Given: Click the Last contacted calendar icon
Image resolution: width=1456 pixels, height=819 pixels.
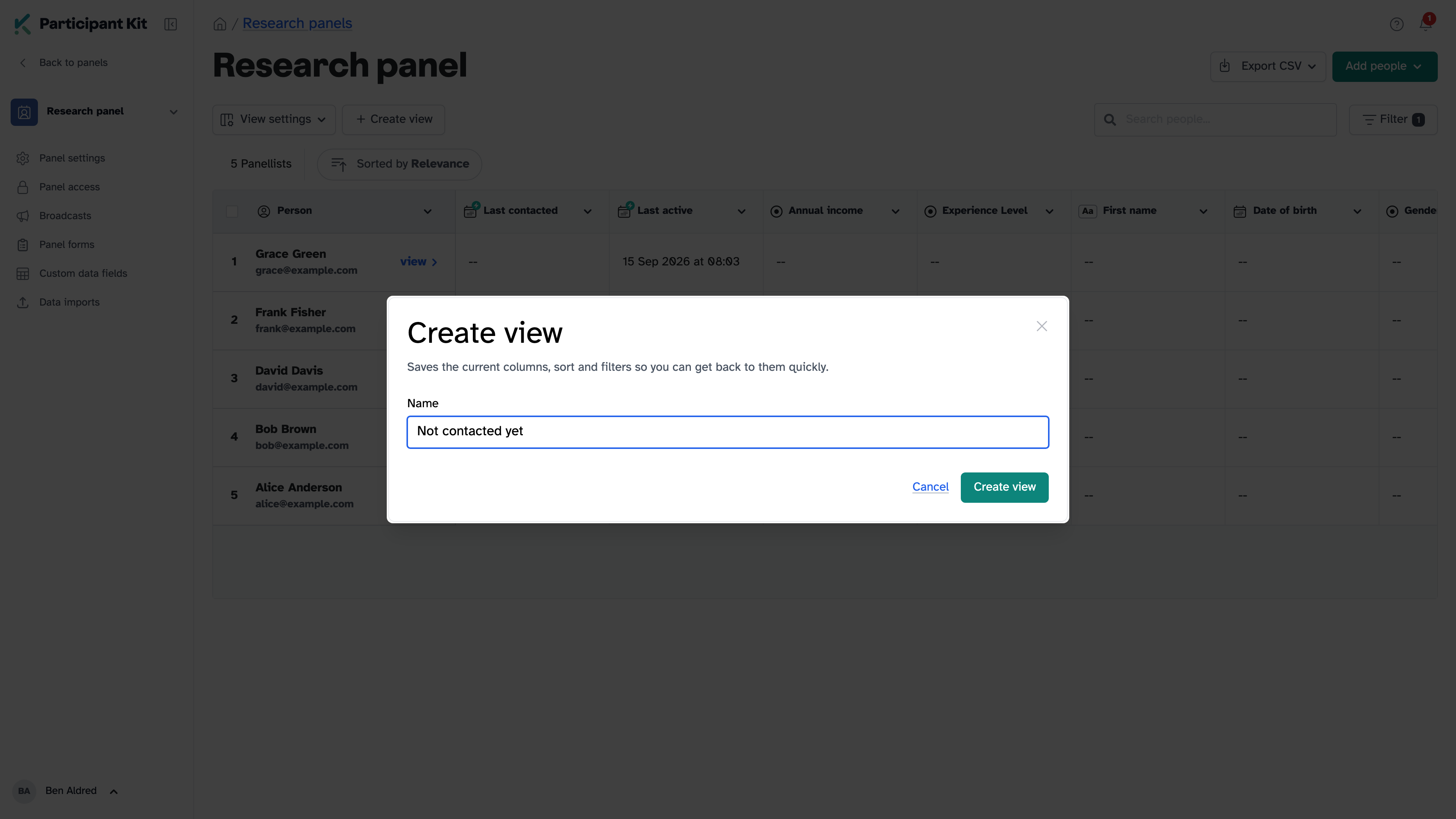Looking at the screenshot, I should 471,210.
